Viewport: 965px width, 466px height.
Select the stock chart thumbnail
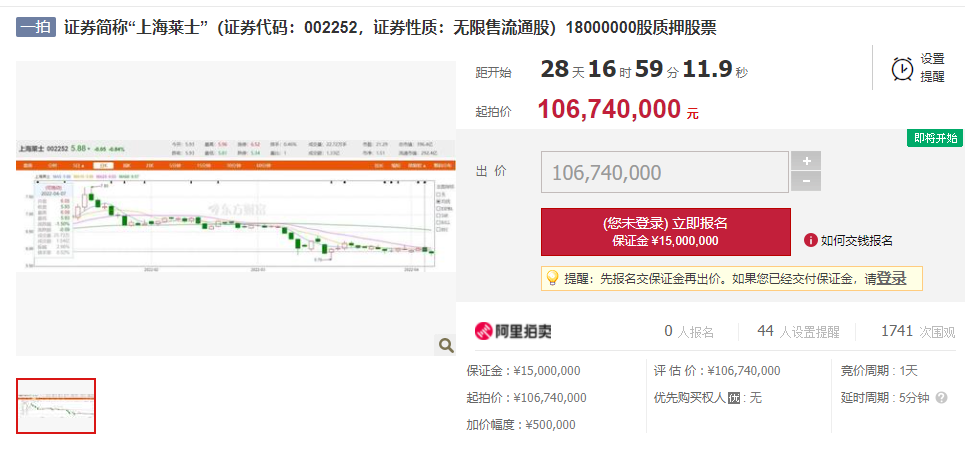tap(56, 406)
